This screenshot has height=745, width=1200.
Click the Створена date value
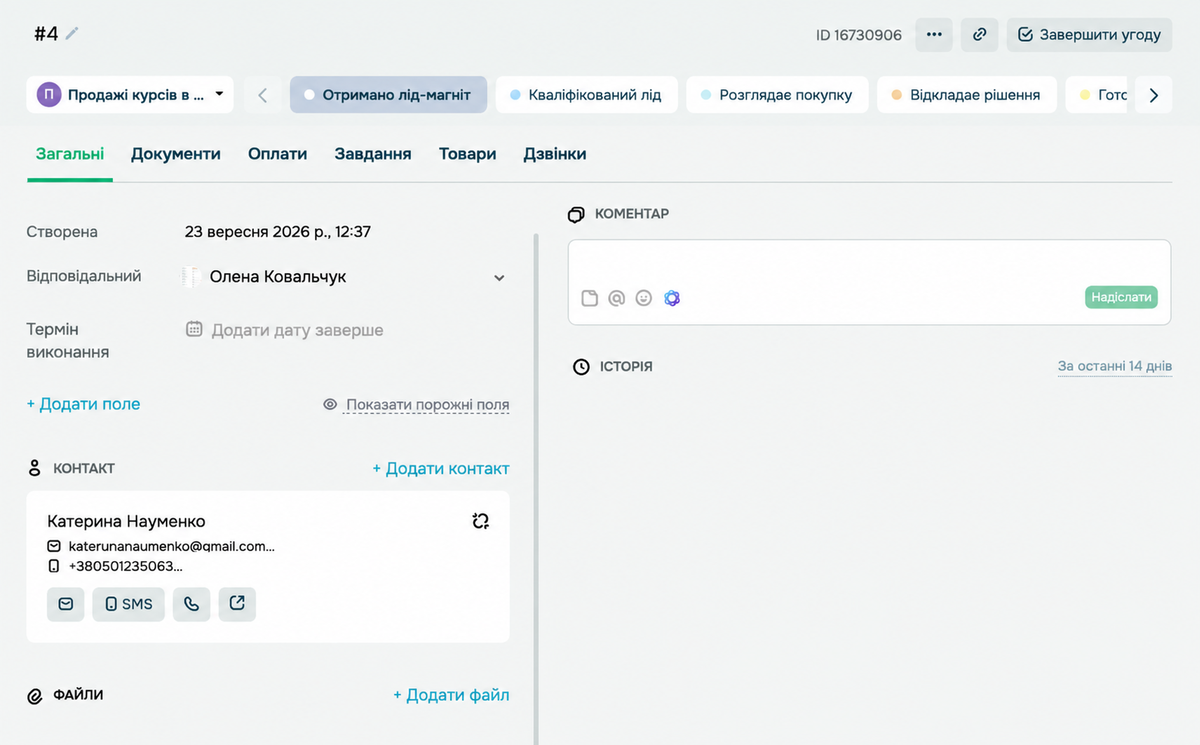pyautogui.click(x=278, y=232)
